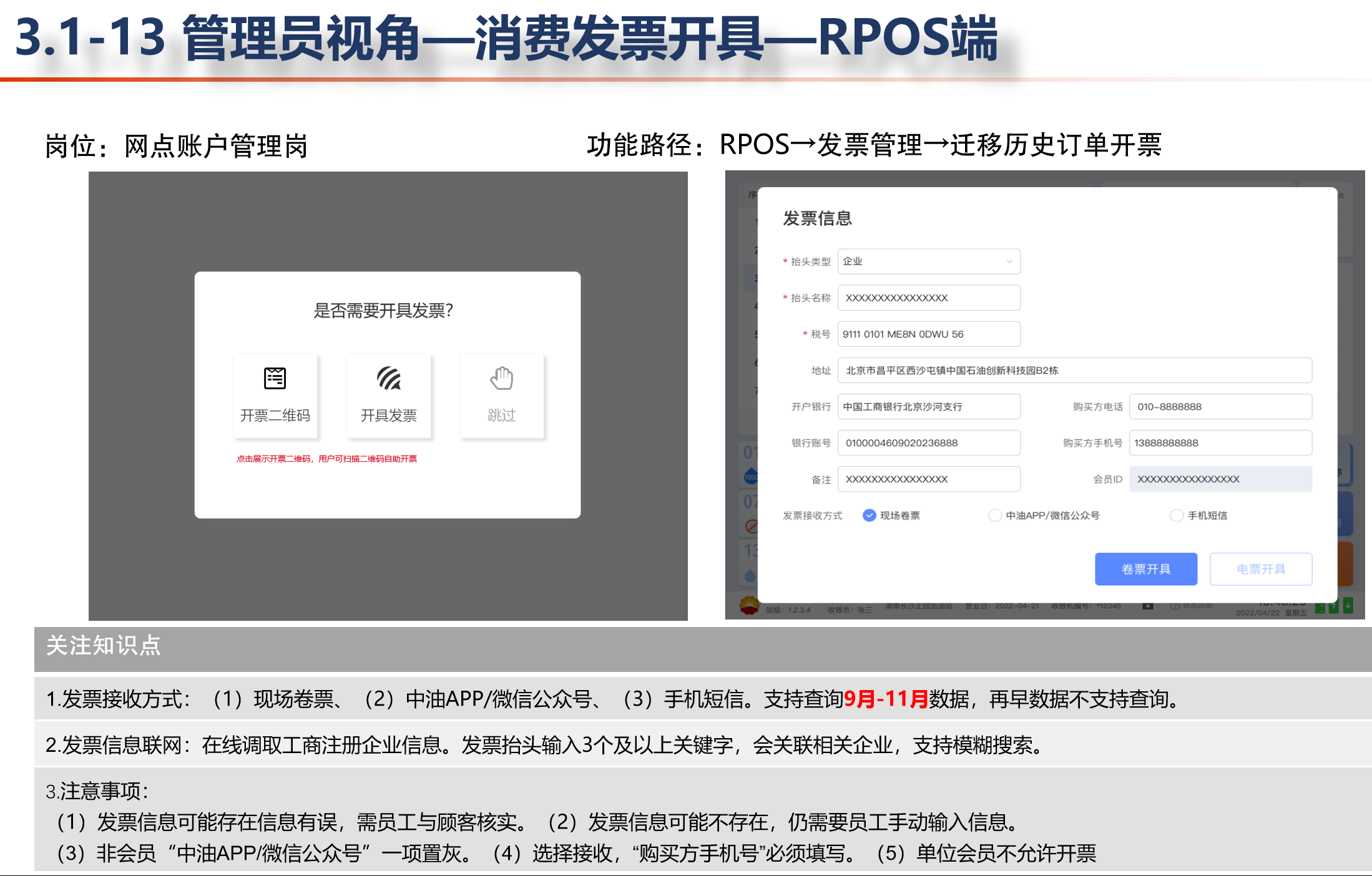The image size is (1372, 876).
Task: Click the 抬头名称 input field
Action: (928, 298)
